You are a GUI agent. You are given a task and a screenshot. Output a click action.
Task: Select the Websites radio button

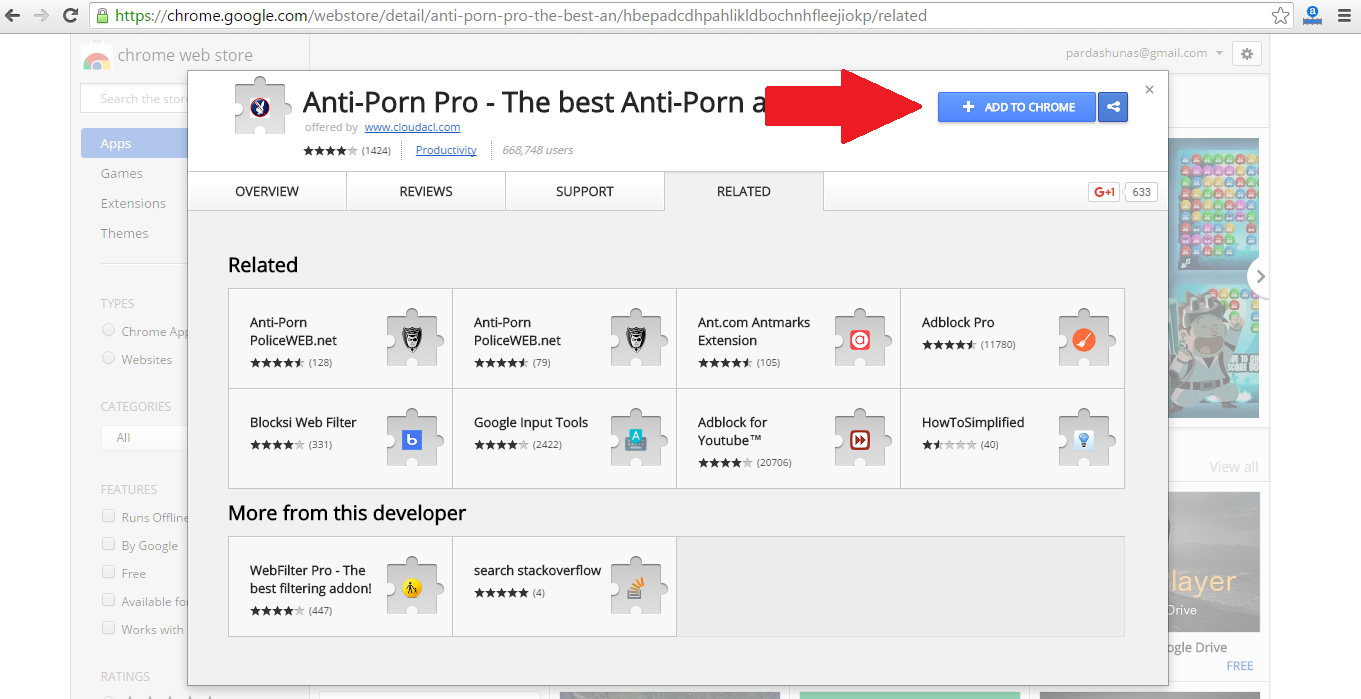tap(108, 358)
